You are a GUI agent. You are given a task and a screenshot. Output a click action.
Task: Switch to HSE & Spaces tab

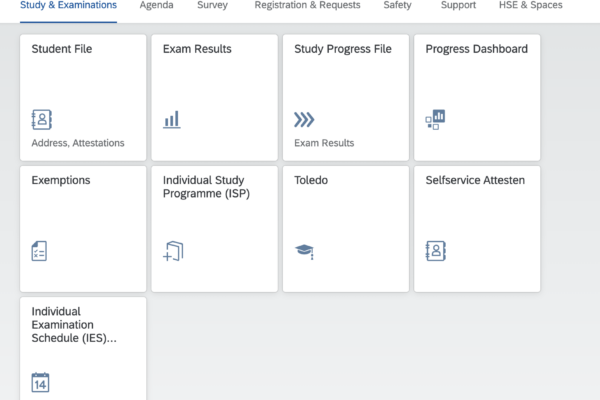point(530,5)
